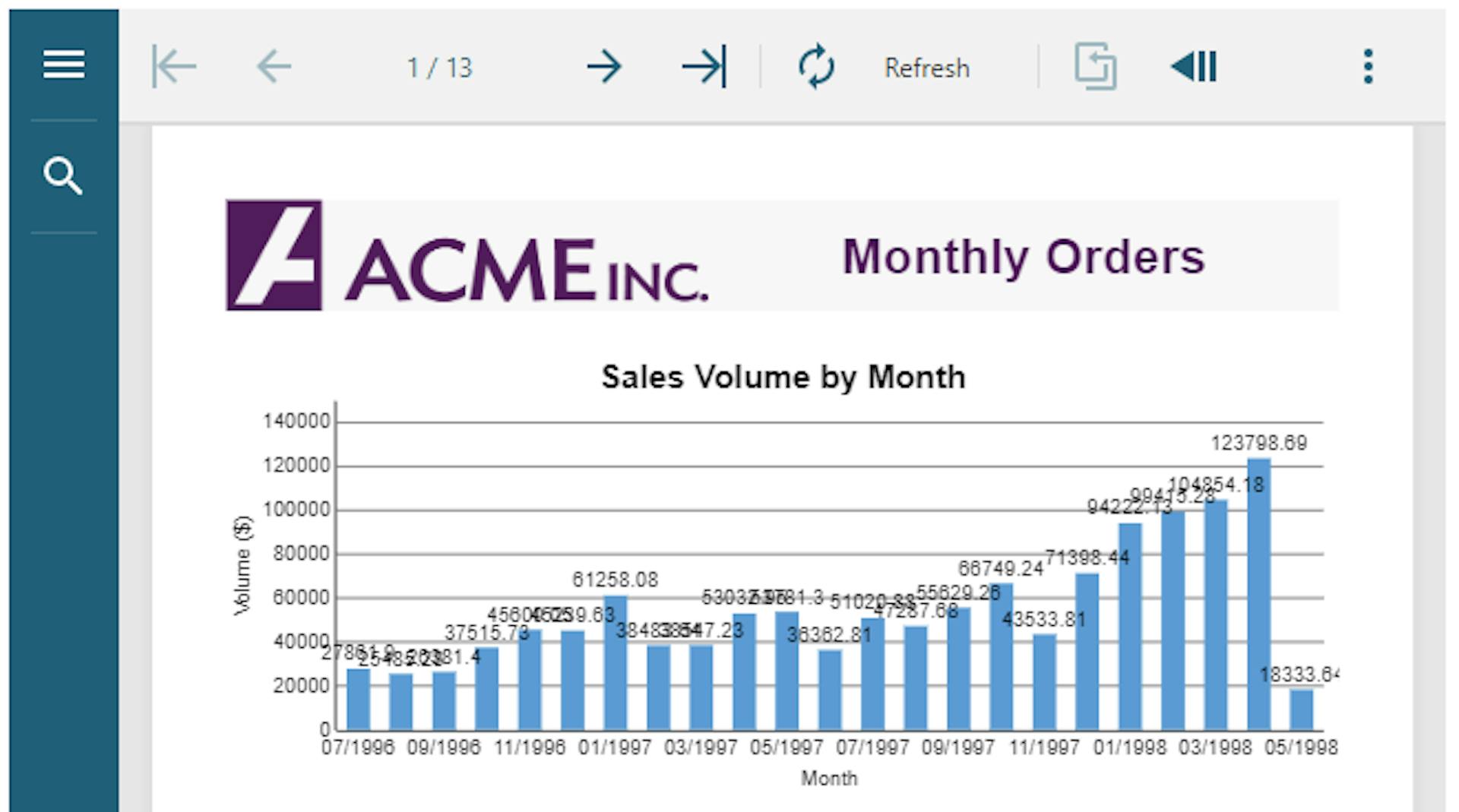Click the page number field 1 / 13
Screen dimensions: 1459x812
point(439,68)
